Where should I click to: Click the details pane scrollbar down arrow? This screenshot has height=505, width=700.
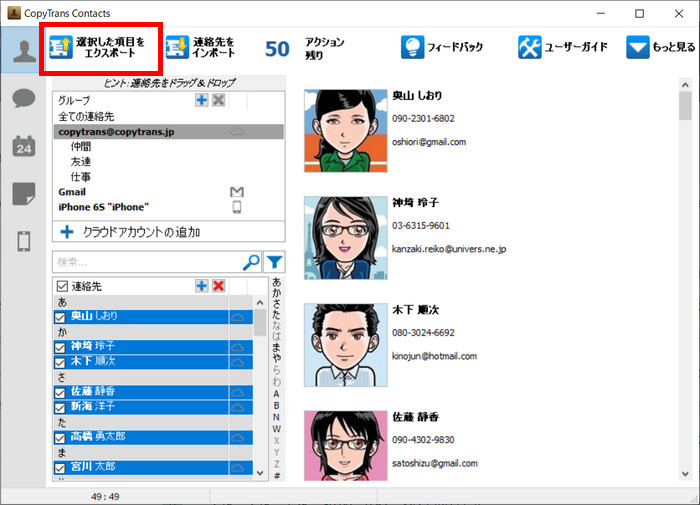tap(685, 474)
